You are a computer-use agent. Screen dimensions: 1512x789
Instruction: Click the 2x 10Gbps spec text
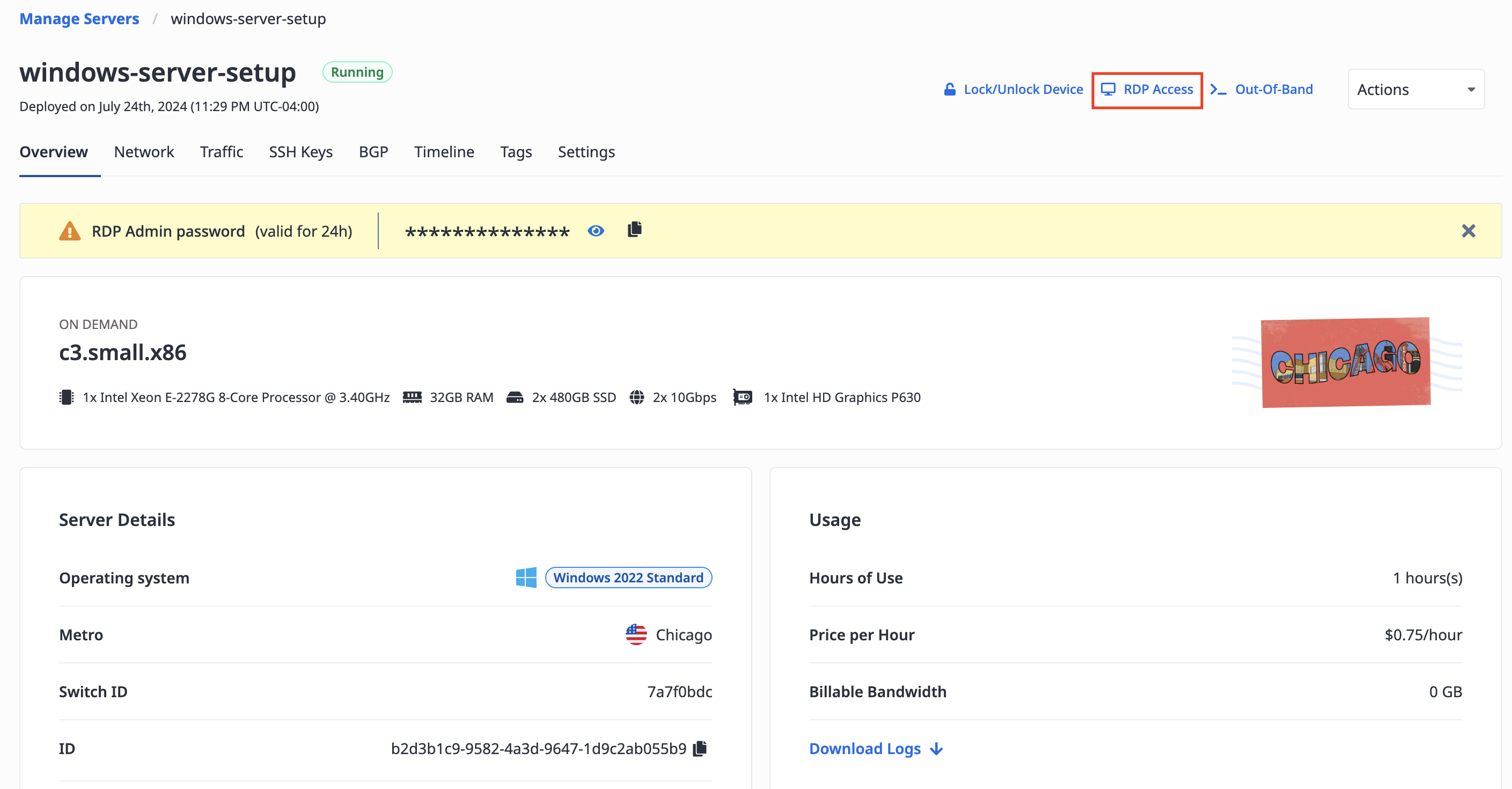tap(685, 397)
